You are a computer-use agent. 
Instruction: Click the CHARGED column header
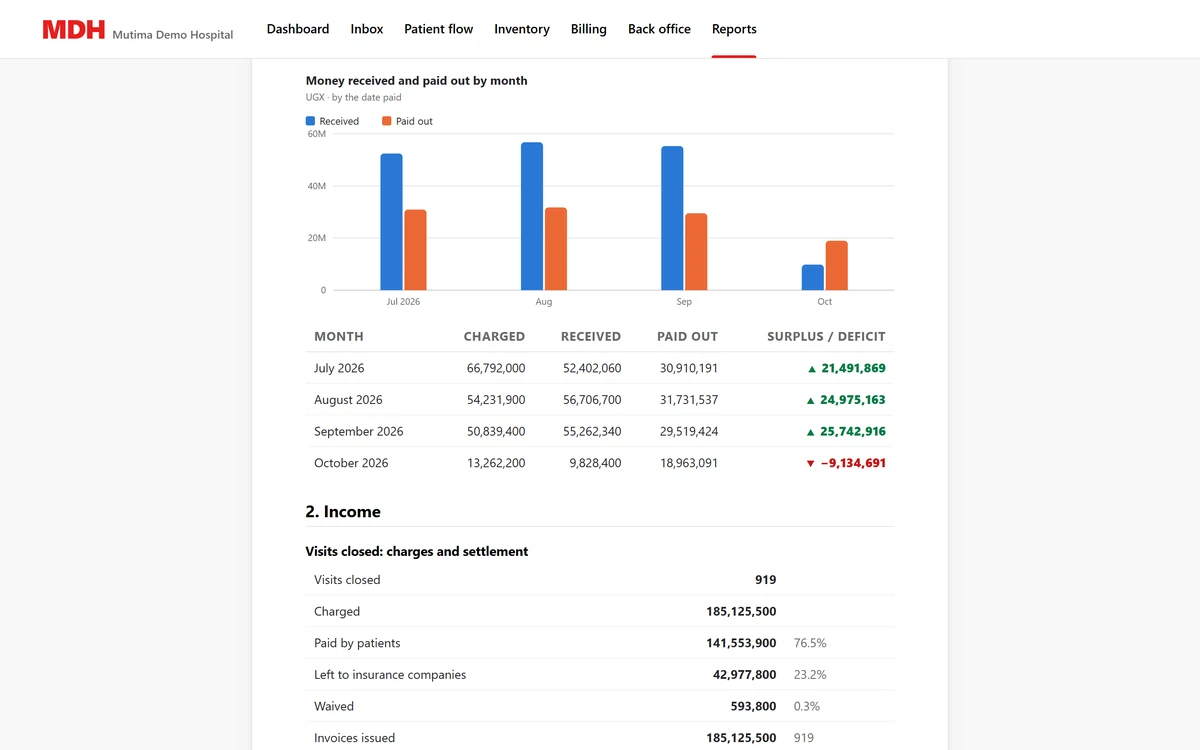(x=494, y=336)
